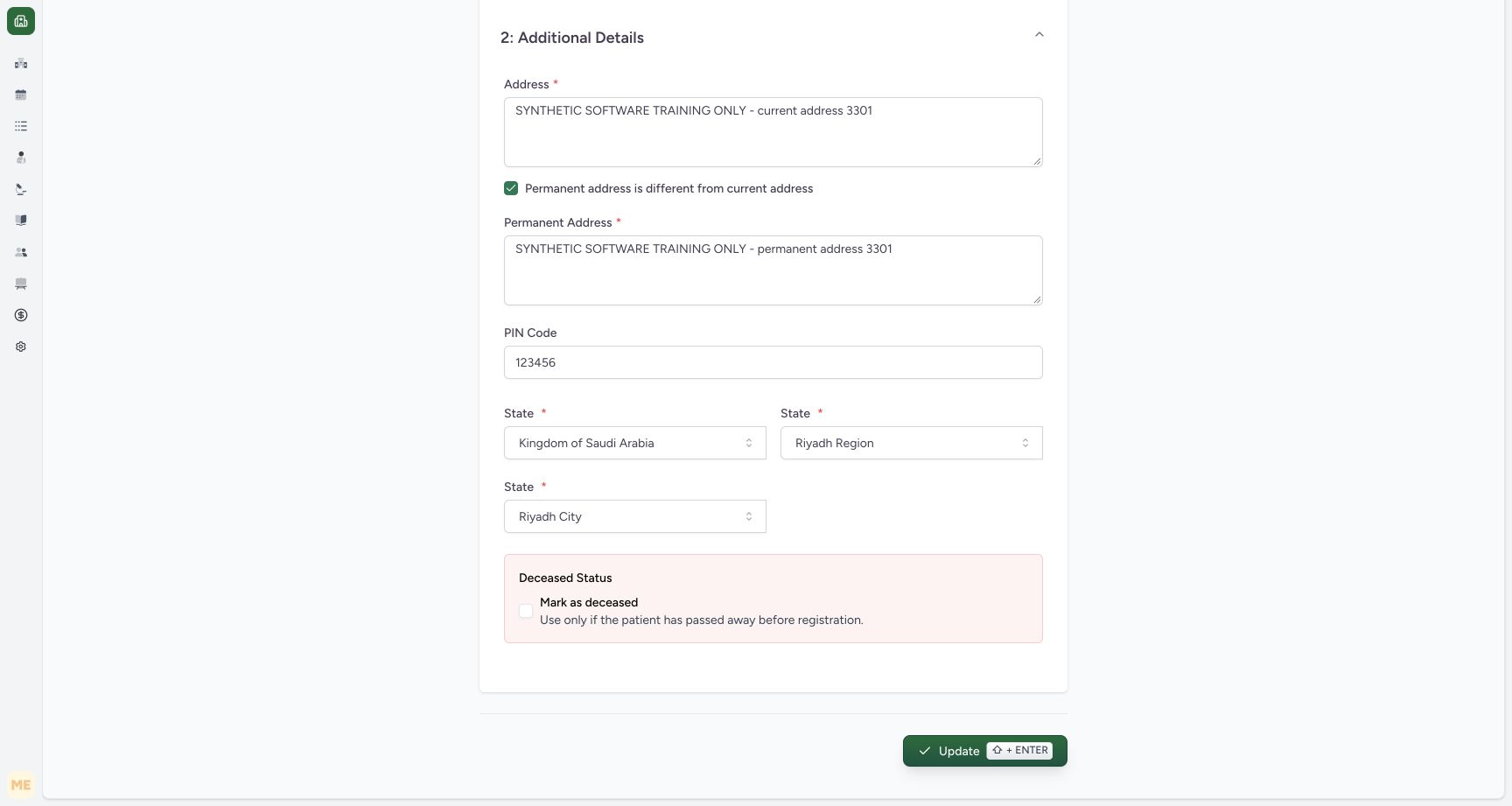Open the settings gear icon in sidebar
The width and height of the screenshot is (1512, 806).
pos(21,347)
